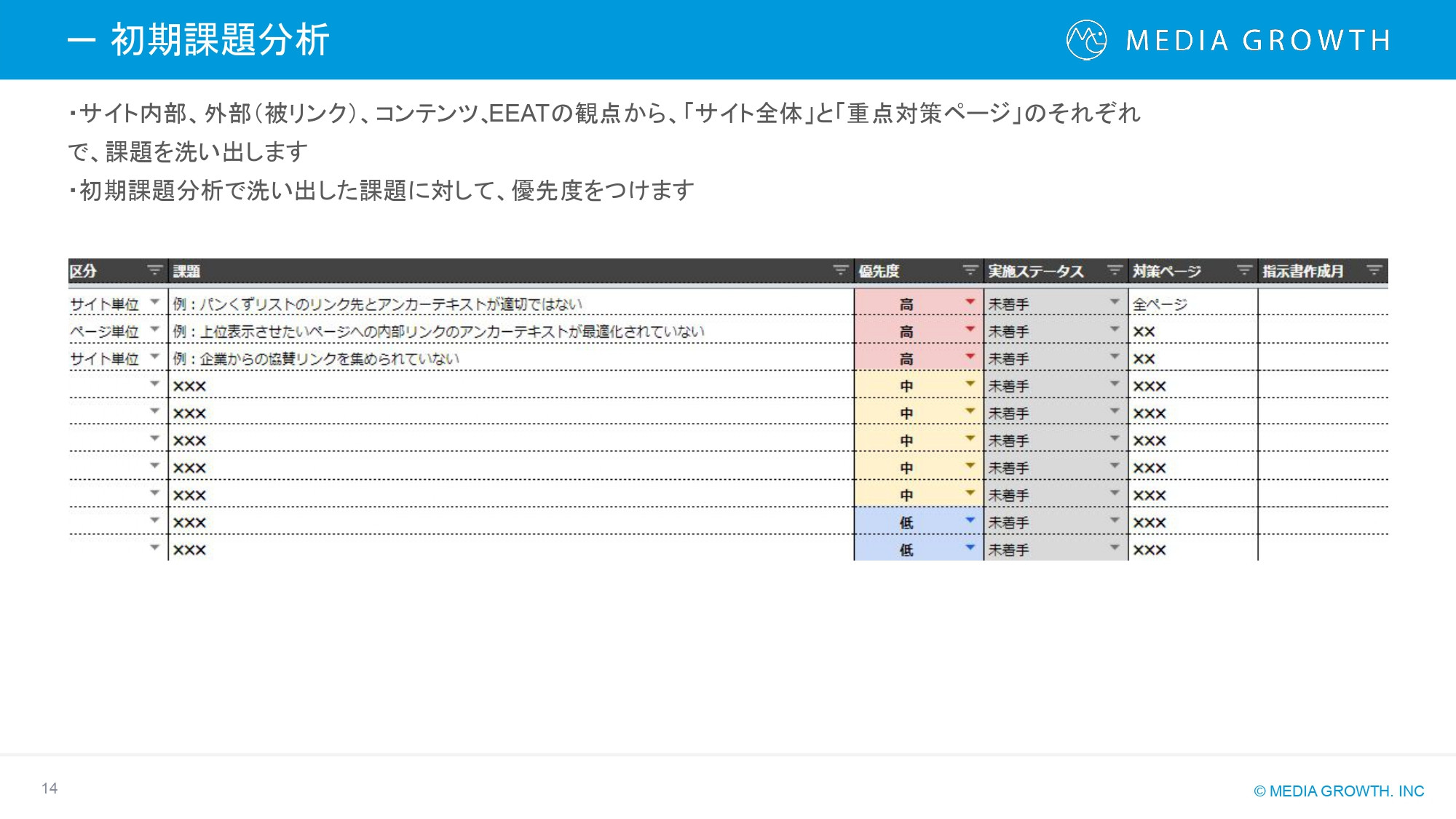Click the filter icon on 実施ステータス column header
1456x819 pixels.
(x=1114, y=270)
